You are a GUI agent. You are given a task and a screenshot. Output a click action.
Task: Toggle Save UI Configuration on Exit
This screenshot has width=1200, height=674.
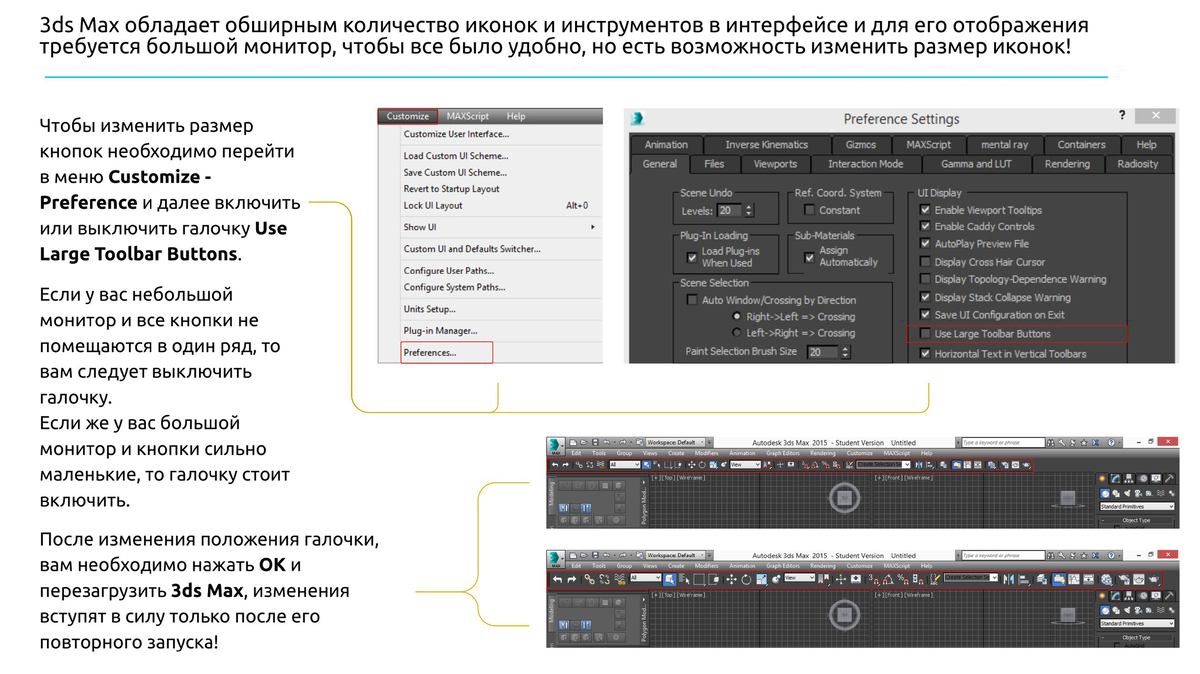pos(924,315)
